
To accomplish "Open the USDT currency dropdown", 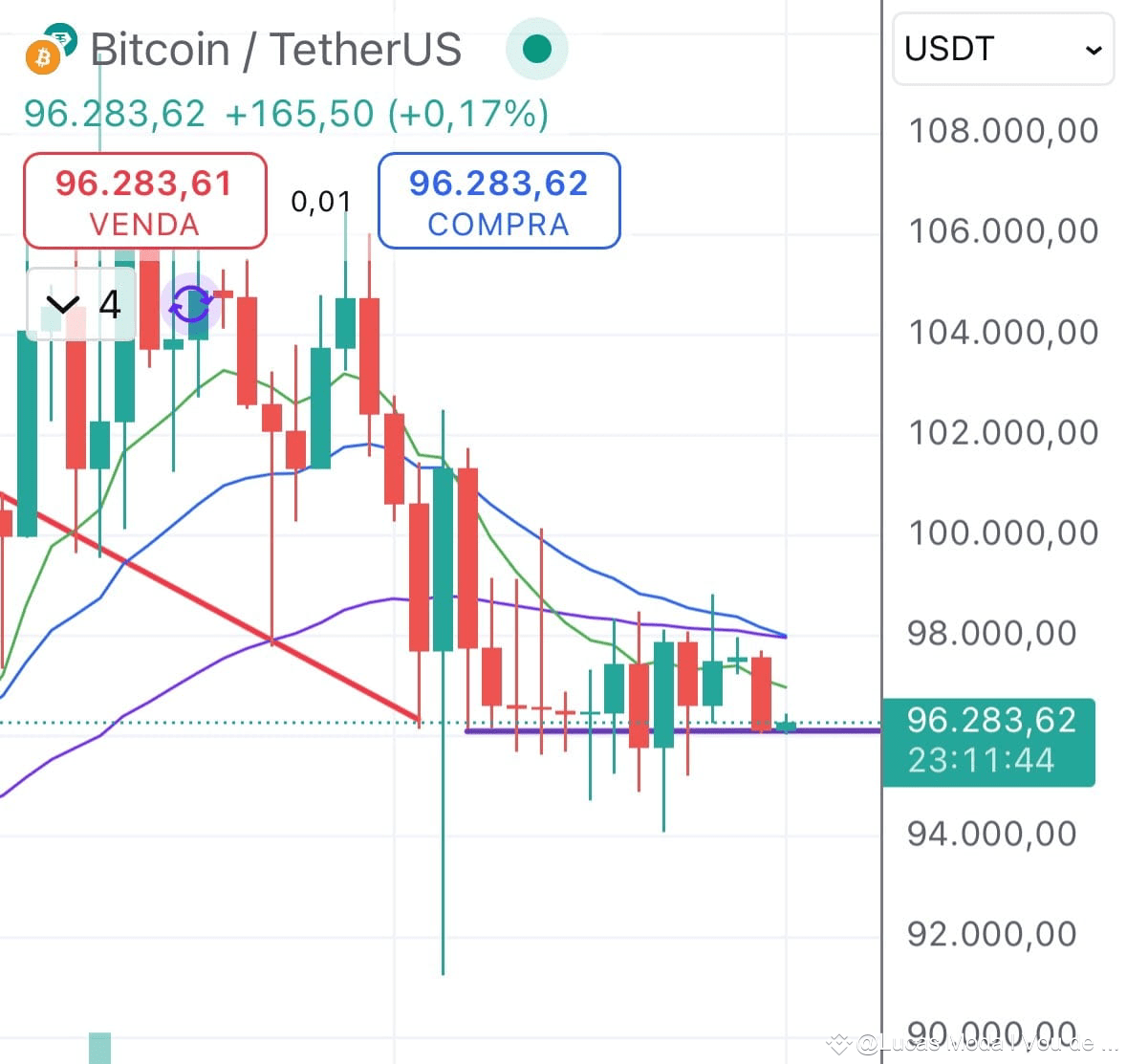I will 1002,49.
